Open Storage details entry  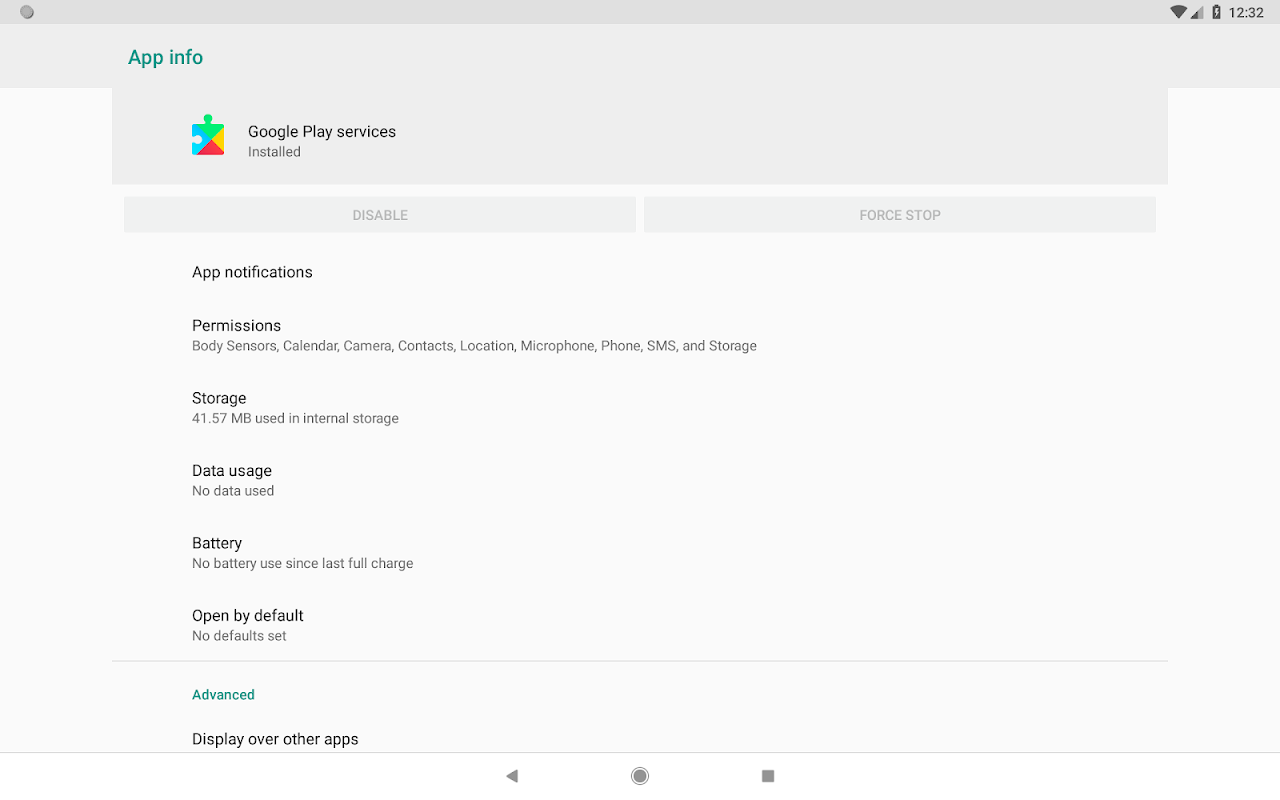640,407
